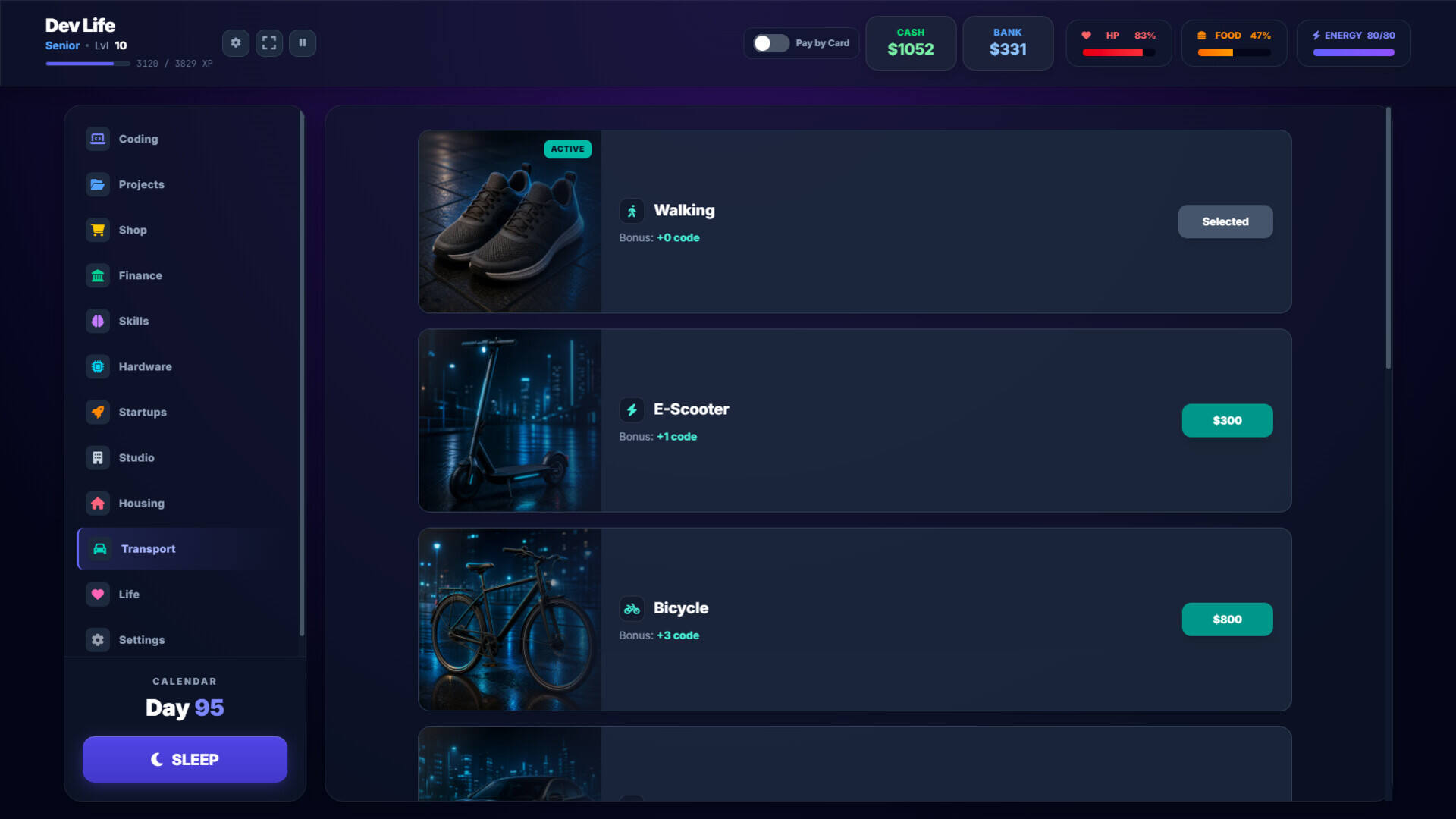Click the Day 95 calendar text

coord(185,708)
